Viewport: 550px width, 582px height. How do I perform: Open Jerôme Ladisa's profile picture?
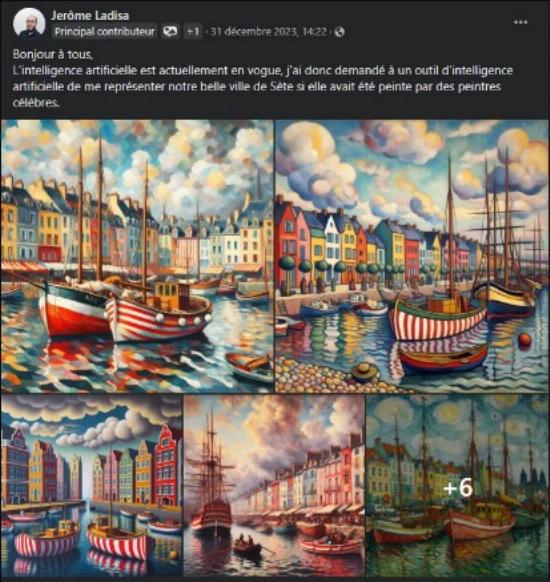point(29,23)
